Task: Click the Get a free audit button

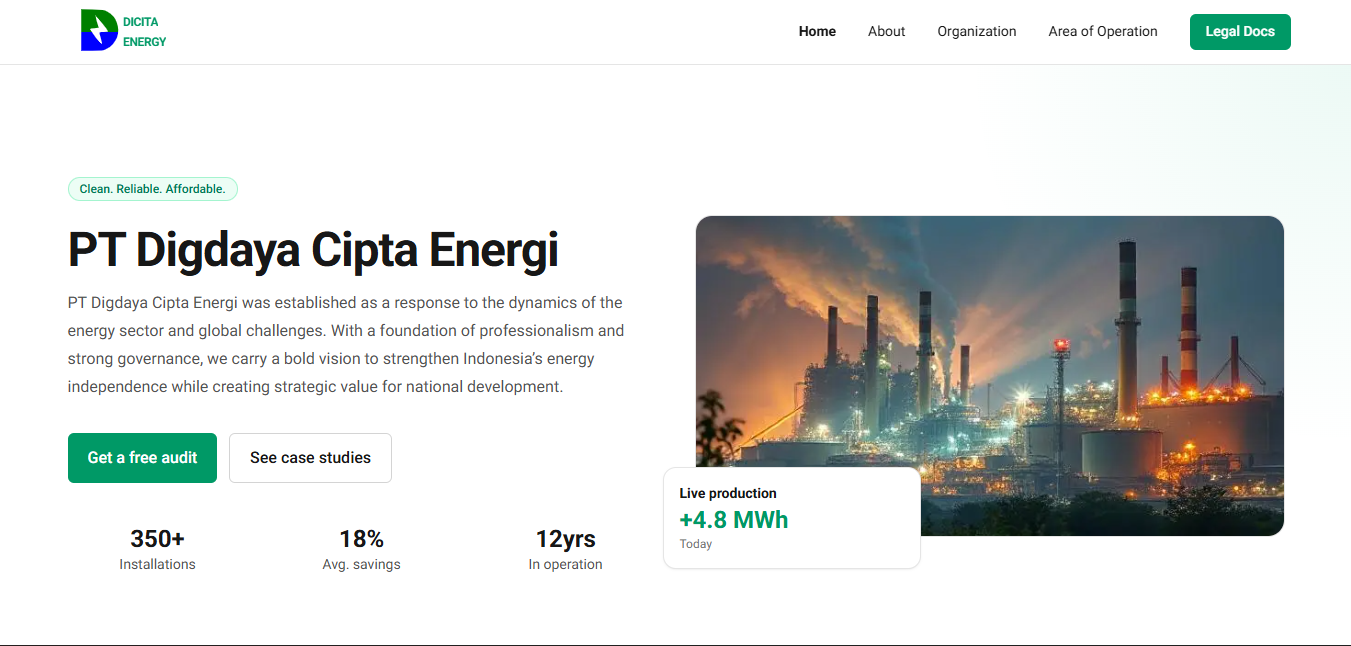Action: point(142,458)
